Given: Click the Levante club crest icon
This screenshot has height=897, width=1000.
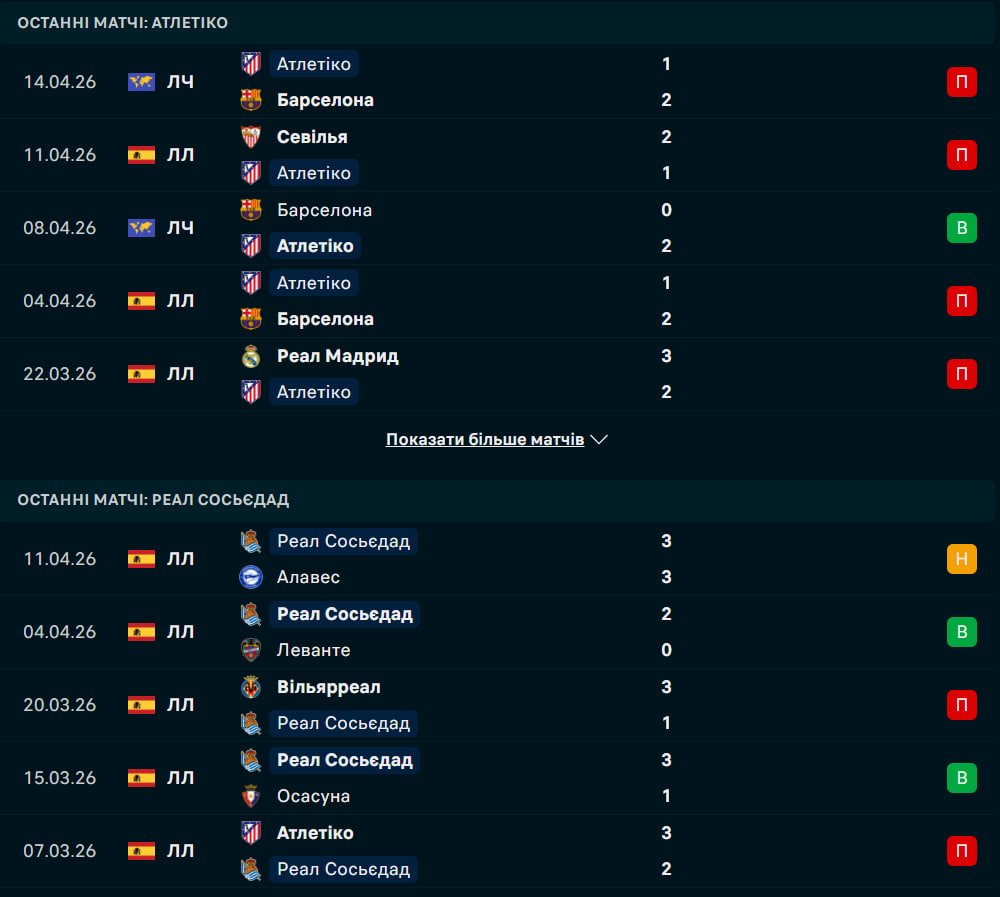Looking at the screenshot, I should coord(251,650).
